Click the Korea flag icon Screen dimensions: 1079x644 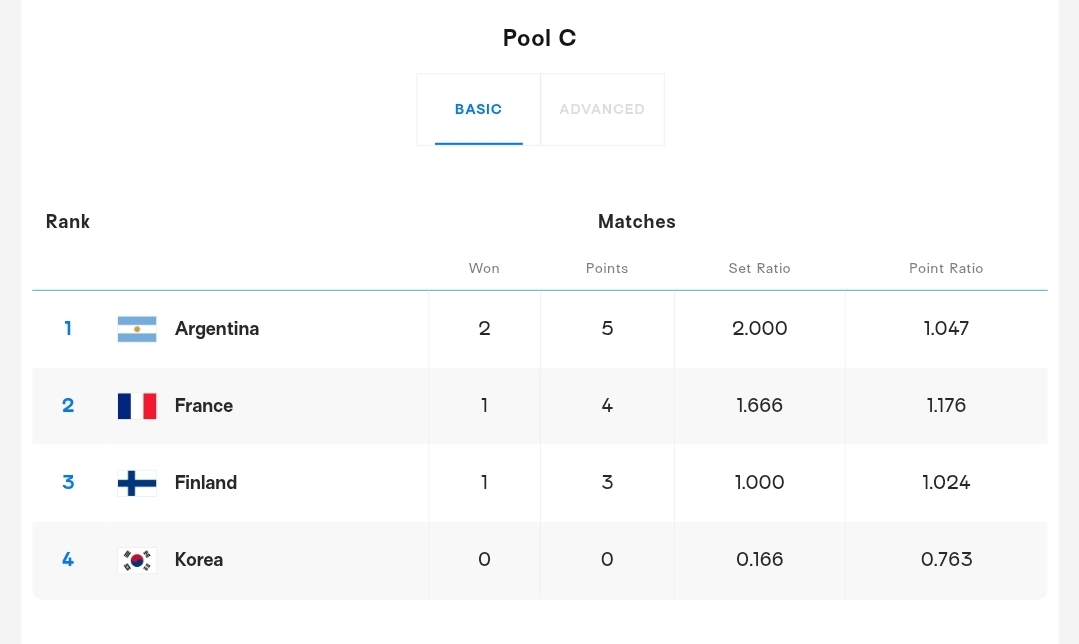point(137,560)
